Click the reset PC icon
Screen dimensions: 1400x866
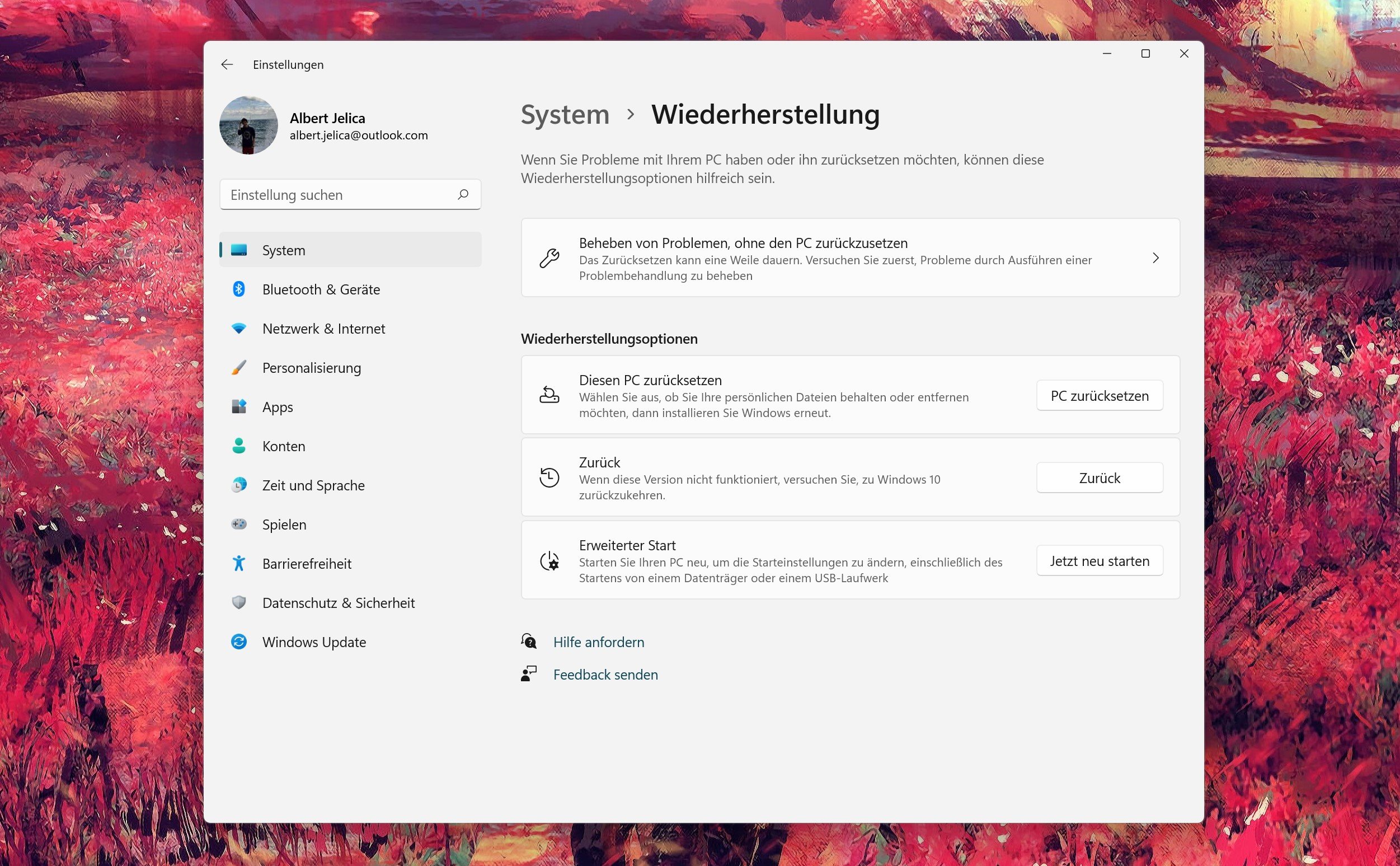[x=549, y=395]
